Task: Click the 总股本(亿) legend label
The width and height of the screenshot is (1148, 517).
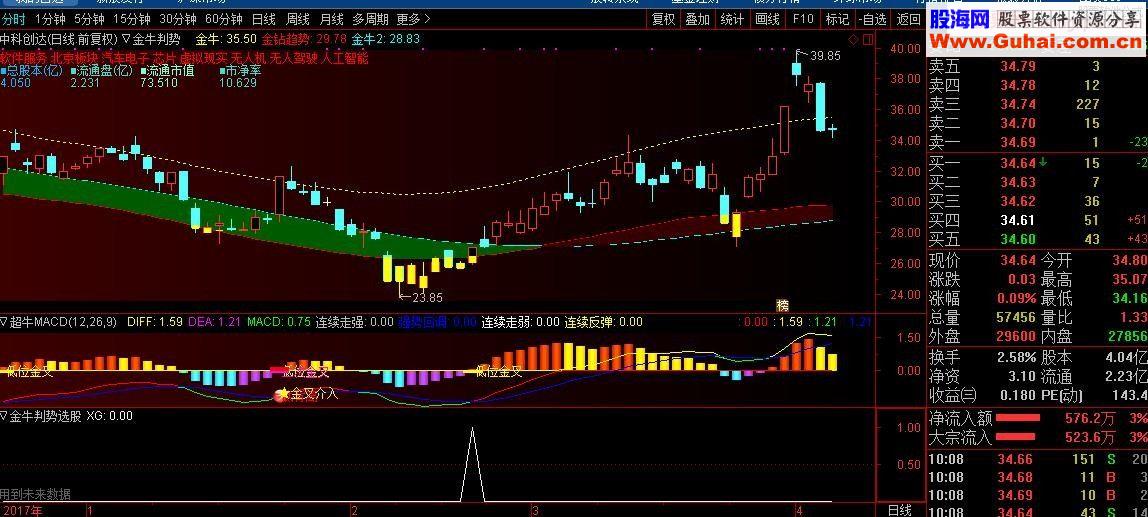Action: pyautogui.click(x=31, y=71)
